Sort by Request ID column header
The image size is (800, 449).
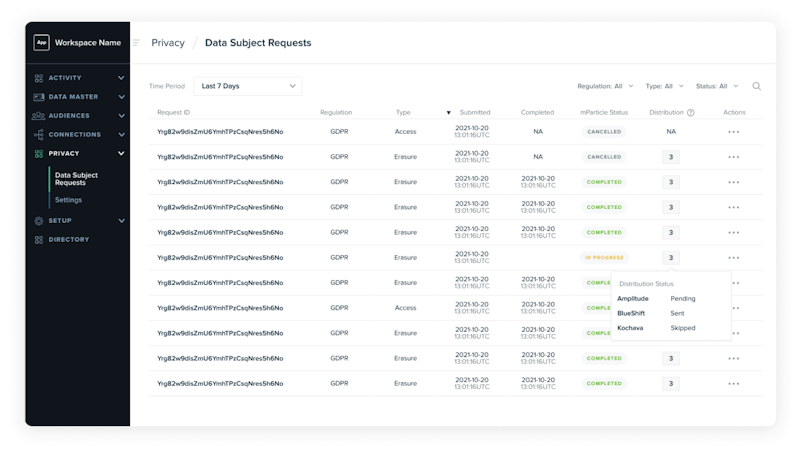[x=173, y=113]
